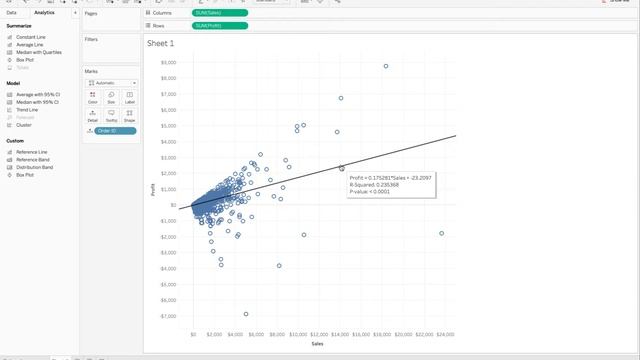Click the Detail button on Marks card

pyautogui.click(x=93, y=116)
